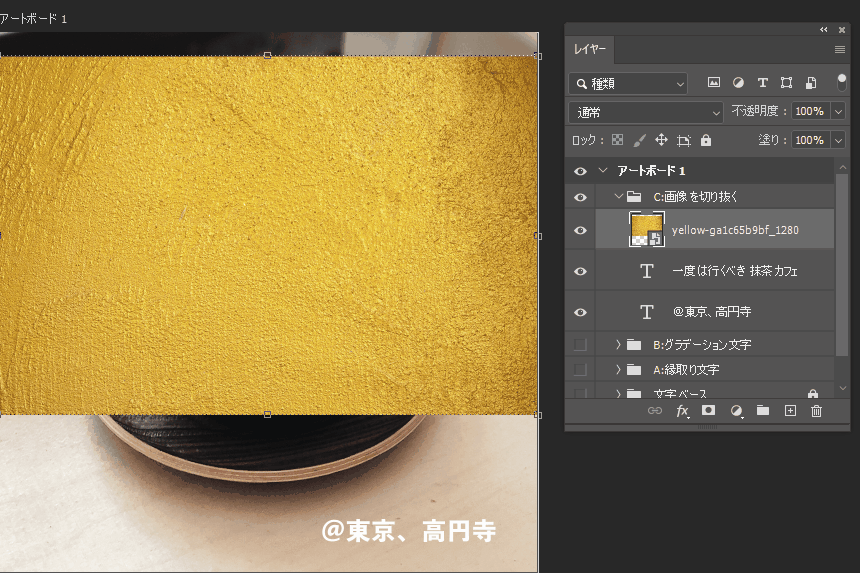Close the Layers panel
Image resolution: width=860 pixels, height=573 pixels.
pyautogui.click(x=841, y=30)
